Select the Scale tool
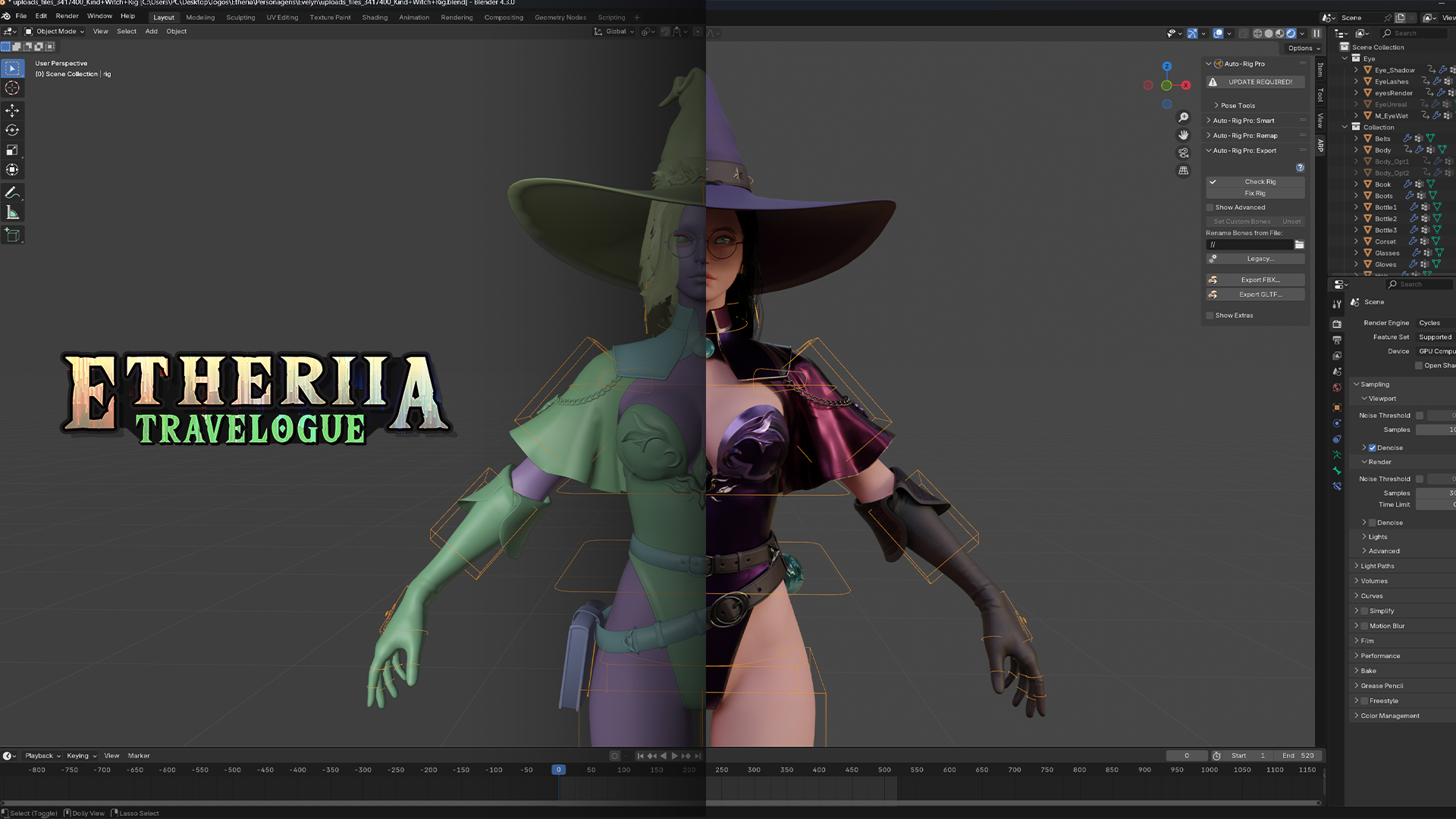 click(x=12, y=150)
